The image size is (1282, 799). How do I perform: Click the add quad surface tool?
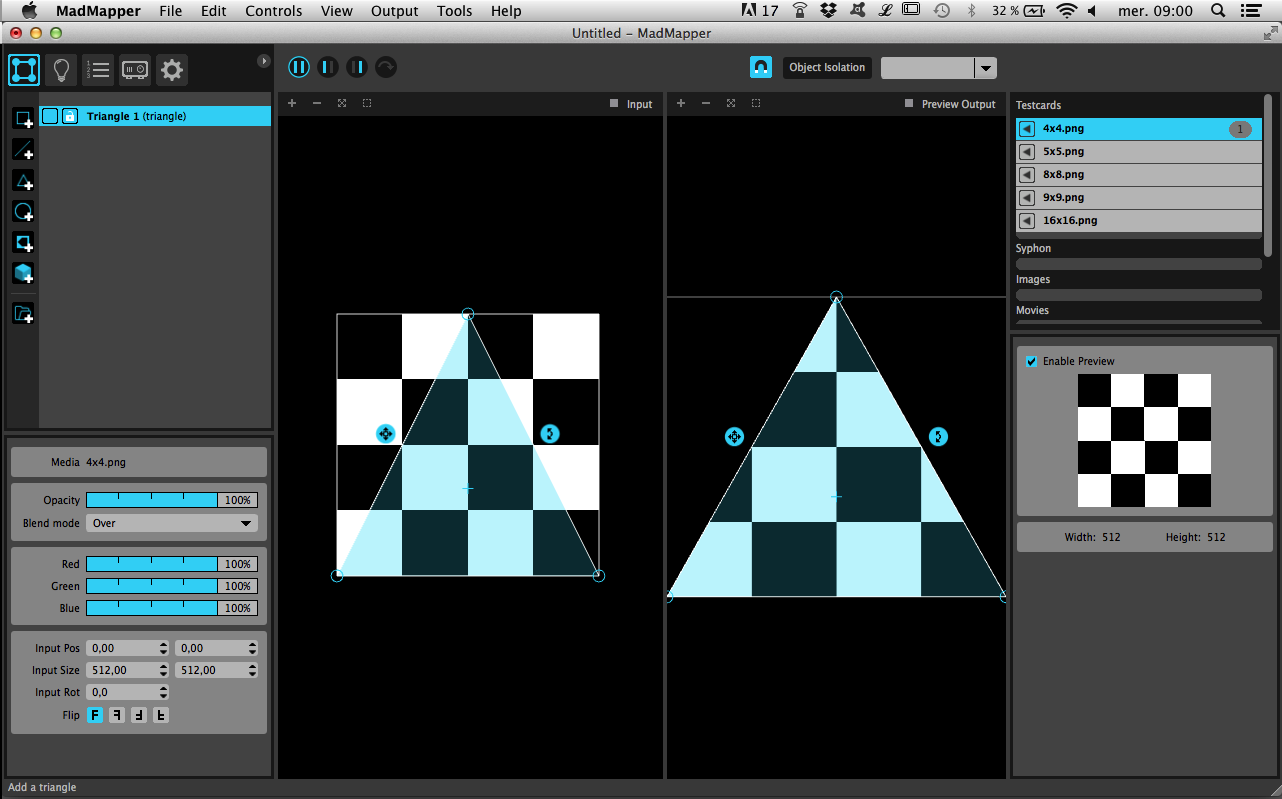point(23,119)
